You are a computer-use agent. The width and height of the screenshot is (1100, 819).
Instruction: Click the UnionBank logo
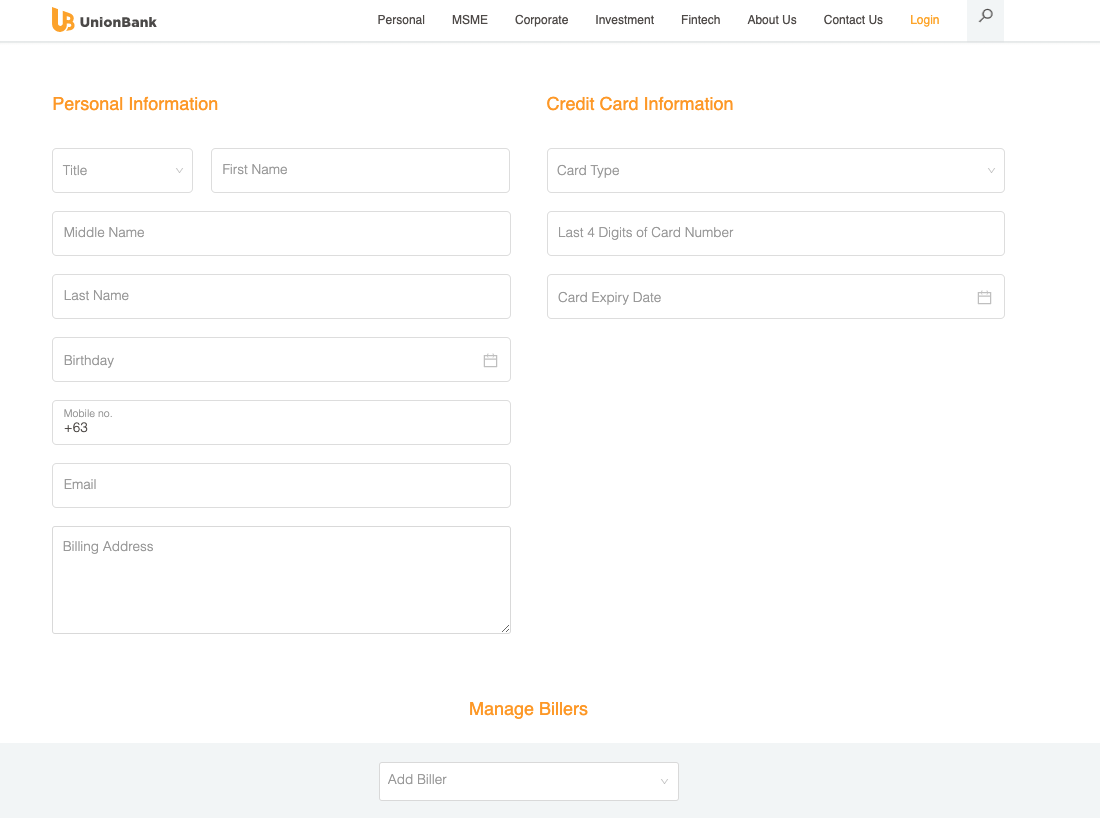click(104, 20)
